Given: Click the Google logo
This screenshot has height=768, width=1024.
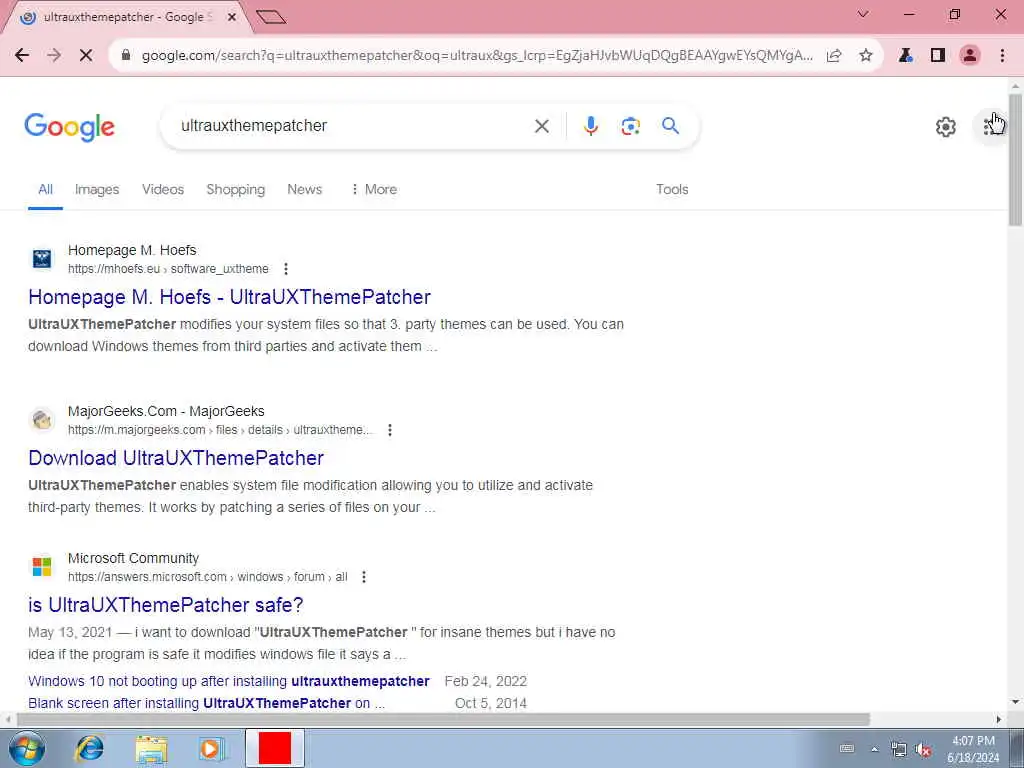Looking at the screenshot, I should click(x=69, y=127).
